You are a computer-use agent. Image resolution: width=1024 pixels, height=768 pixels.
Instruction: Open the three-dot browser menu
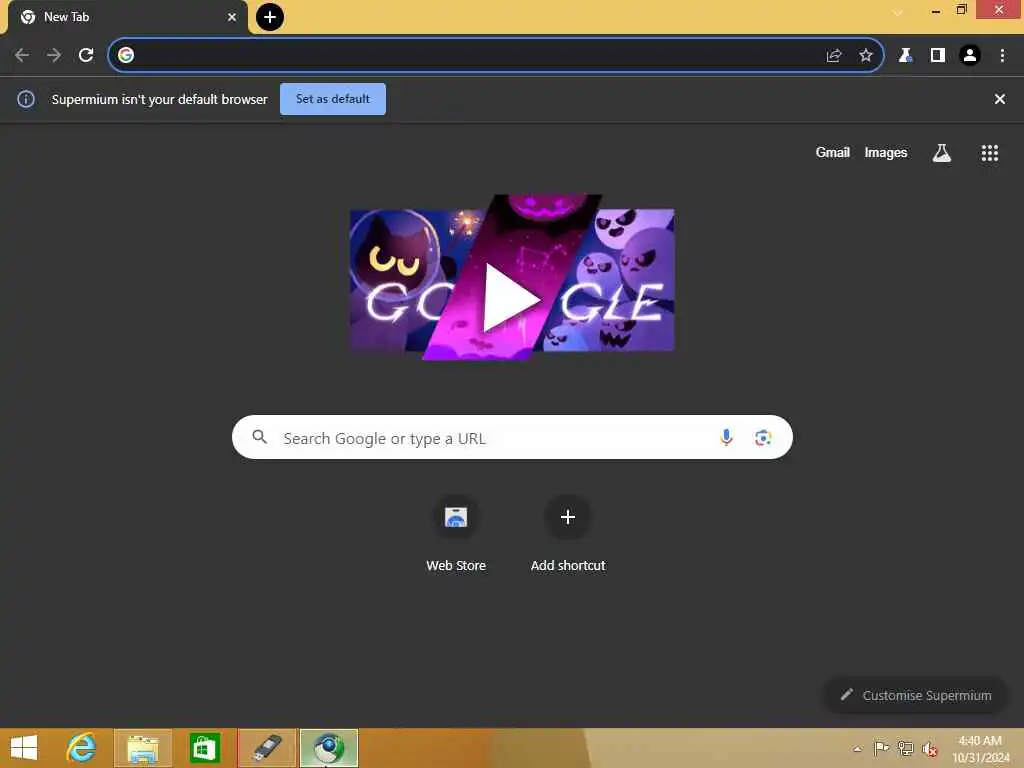tap(1002, 56)
